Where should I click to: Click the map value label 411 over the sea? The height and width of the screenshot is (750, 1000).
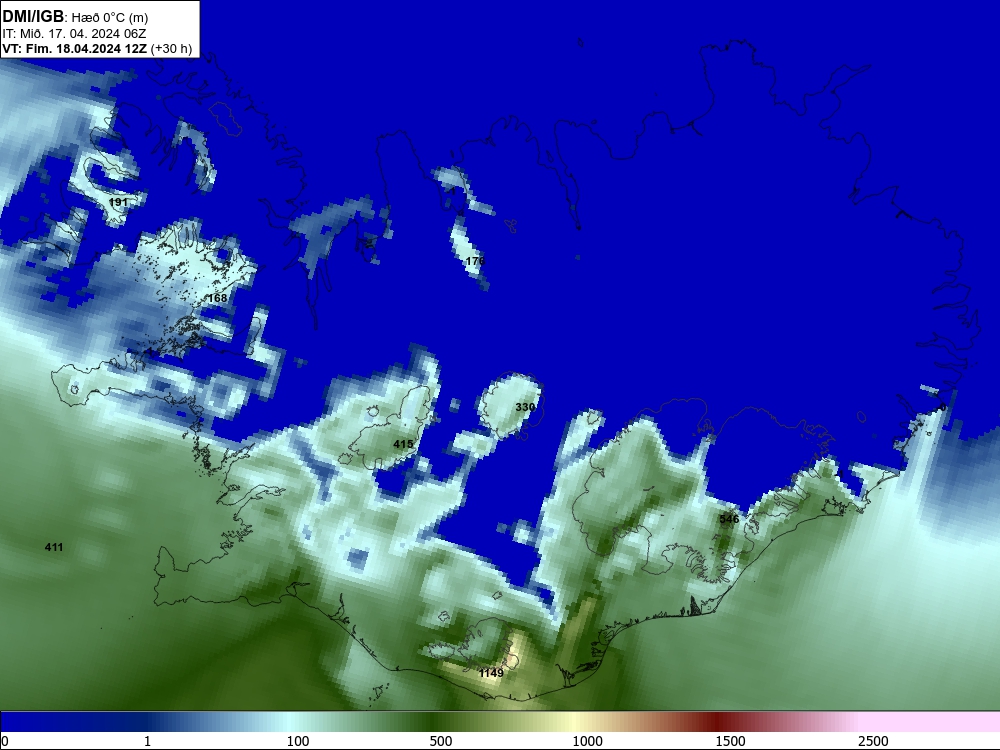[54, 547]
